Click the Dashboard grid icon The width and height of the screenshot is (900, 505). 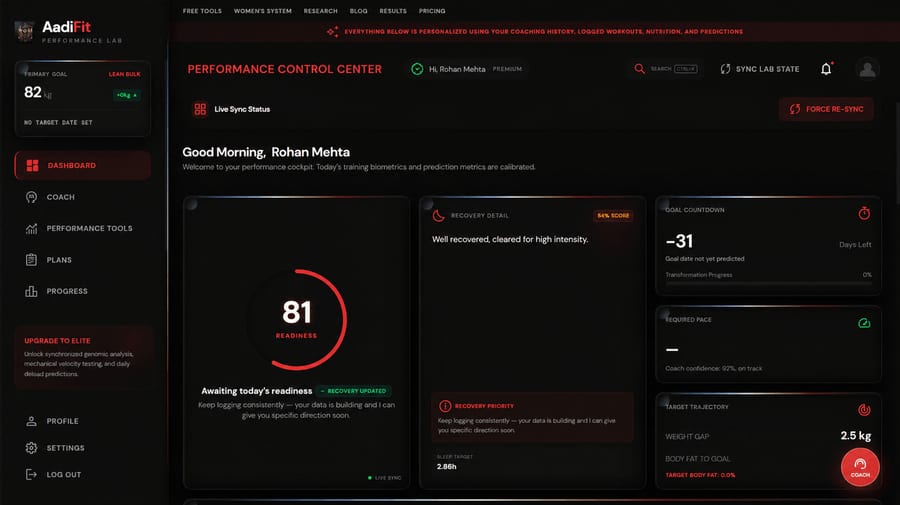coord(32,165)
